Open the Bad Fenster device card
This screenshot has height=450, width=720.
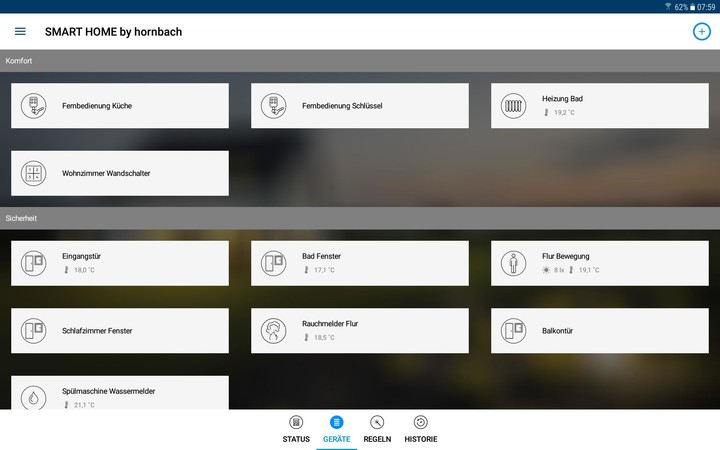coord(360,263)
